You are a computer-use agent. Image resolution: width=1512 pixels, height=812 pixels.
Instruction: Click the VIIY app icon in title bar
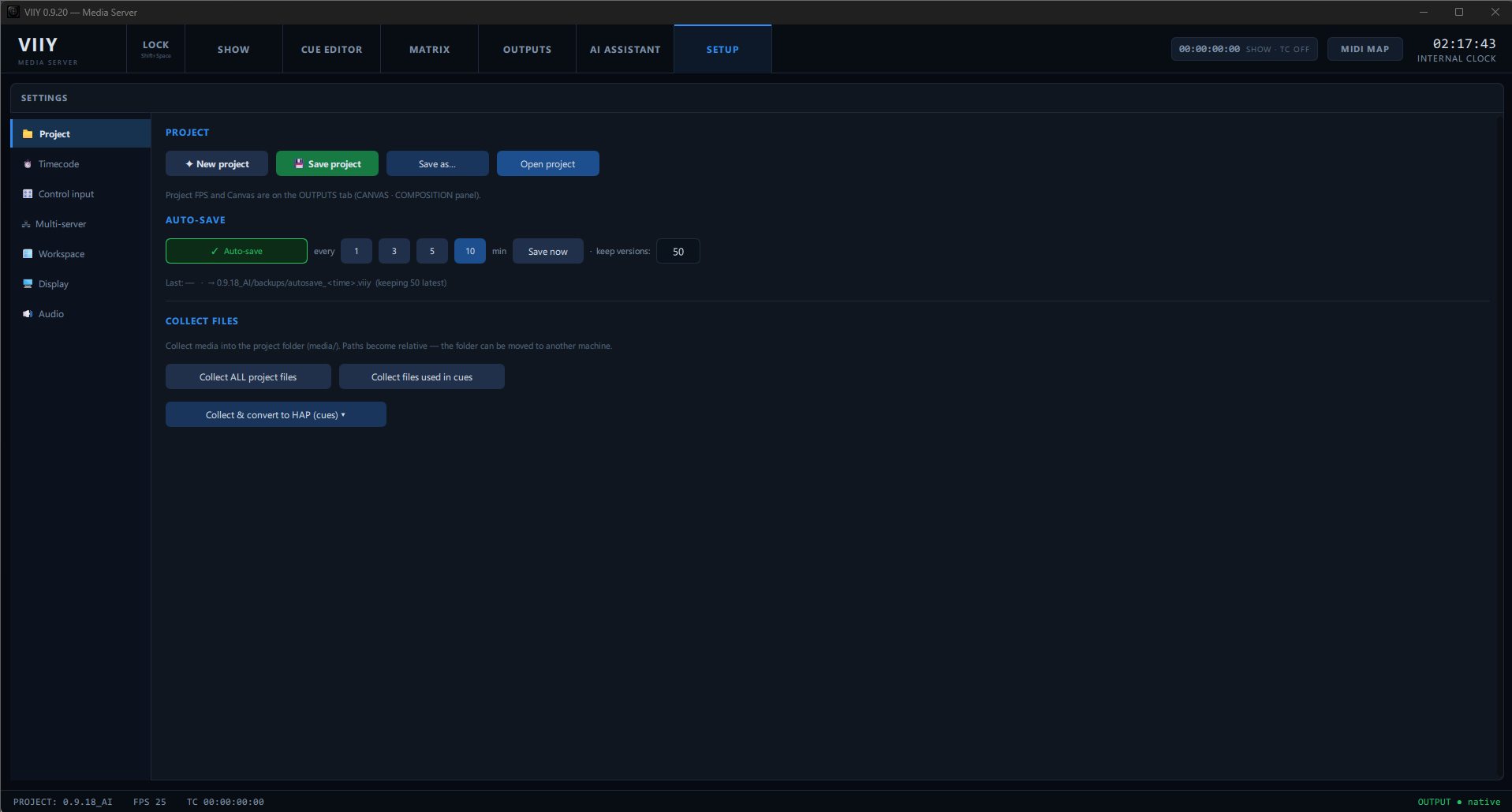13,12
